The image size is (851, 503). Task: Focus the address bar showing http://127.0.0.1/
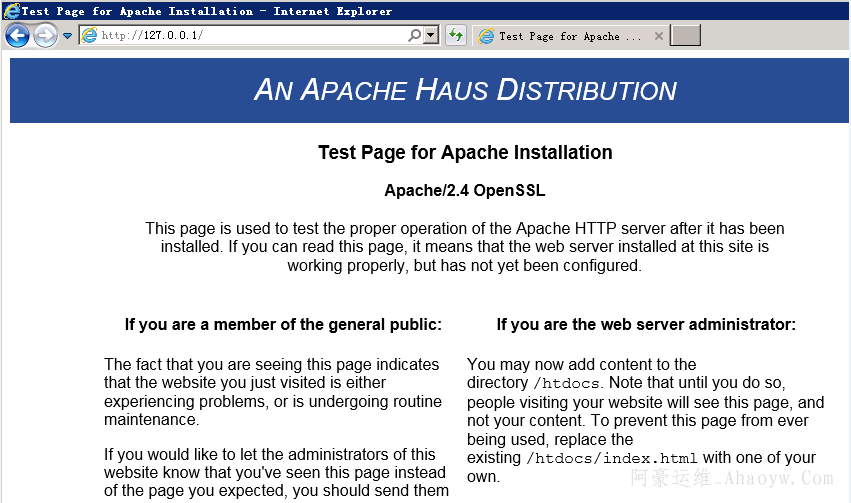pyautogui.click(x=250, y=36)
